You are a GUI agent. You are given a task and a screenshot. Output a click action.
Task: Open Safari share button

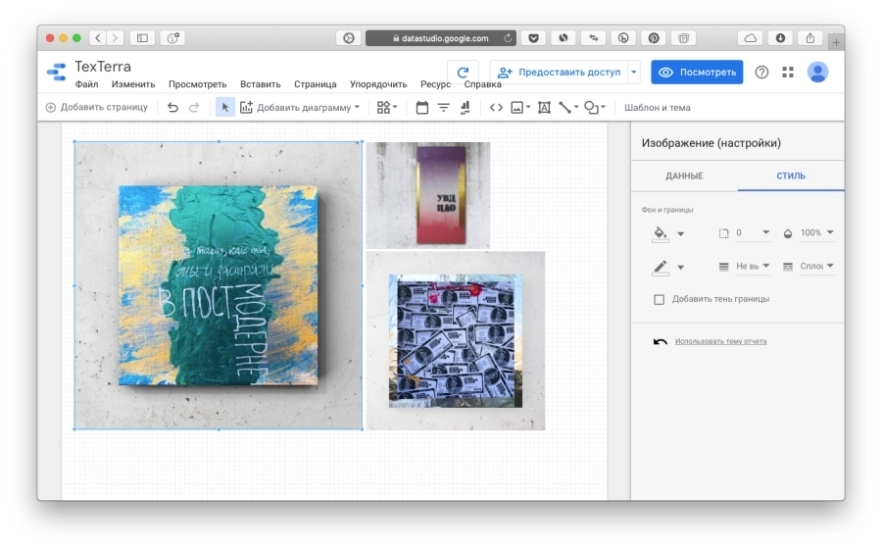pos(810,38)
